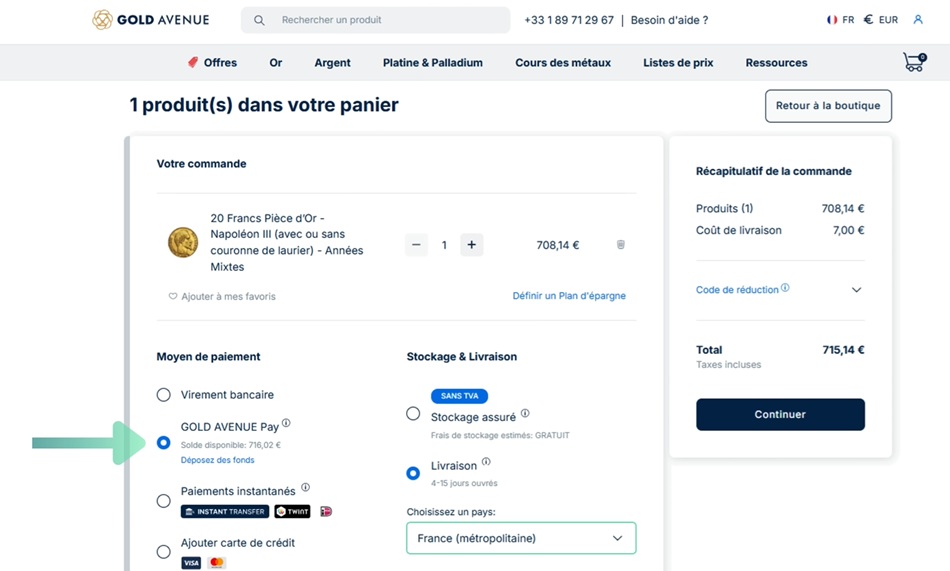Open info icon beside Livraison
The height and width of the screenshot is (571, 950).
point(486,462)
